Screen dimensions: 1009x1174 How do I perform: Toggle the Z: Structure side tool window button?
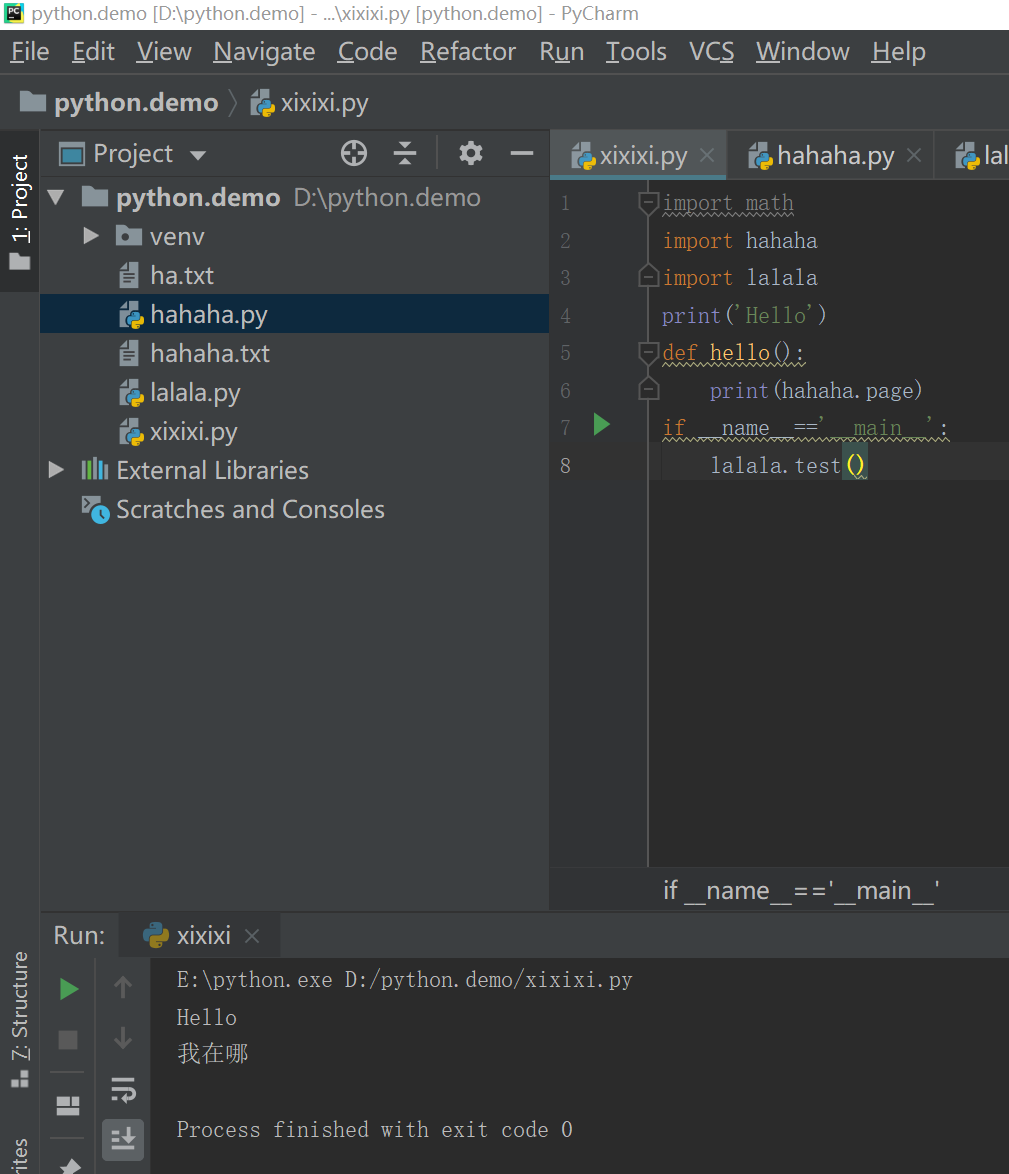(19, 1018)
